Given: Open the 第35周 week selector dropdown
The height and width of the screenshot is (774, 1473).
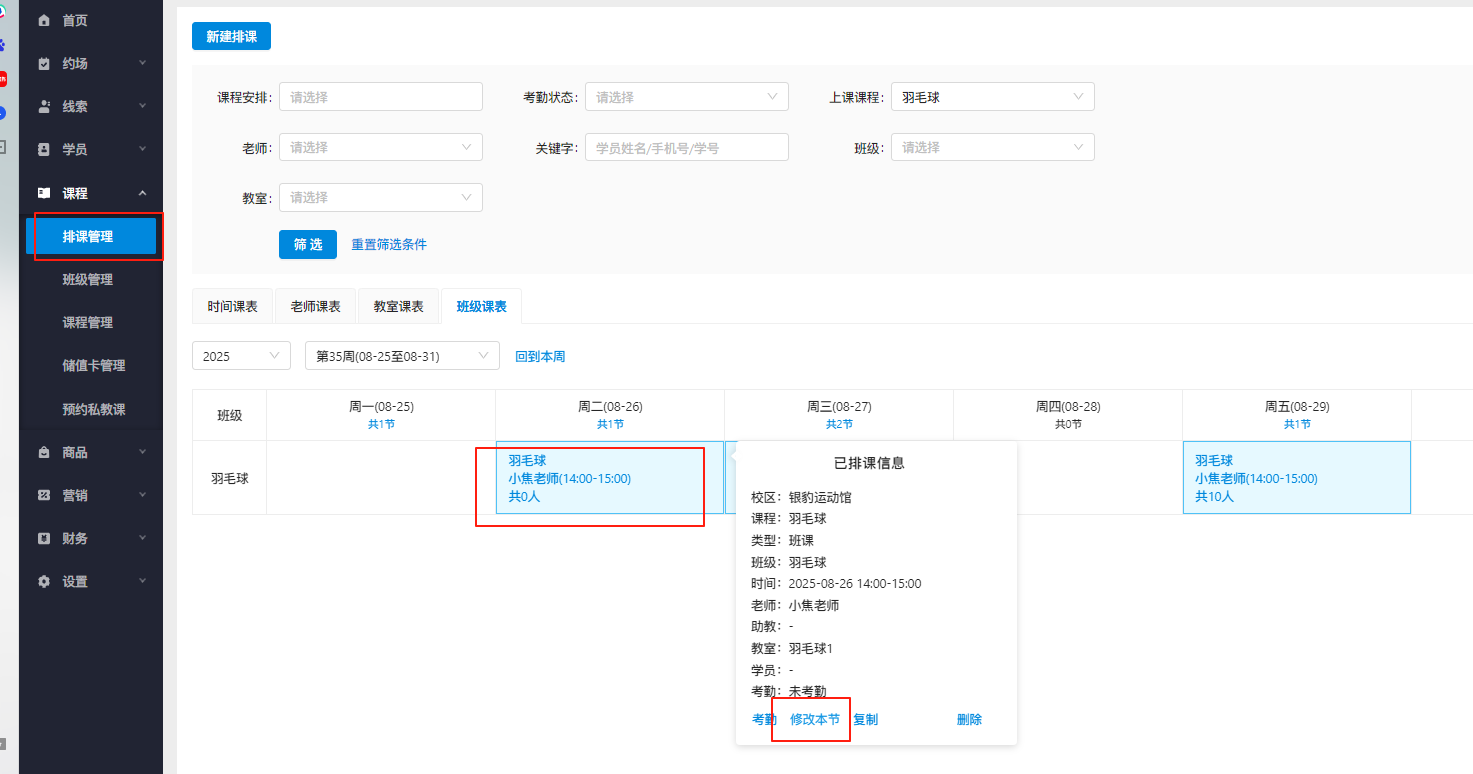Looking at the screenshot, I should pos(402,355).
